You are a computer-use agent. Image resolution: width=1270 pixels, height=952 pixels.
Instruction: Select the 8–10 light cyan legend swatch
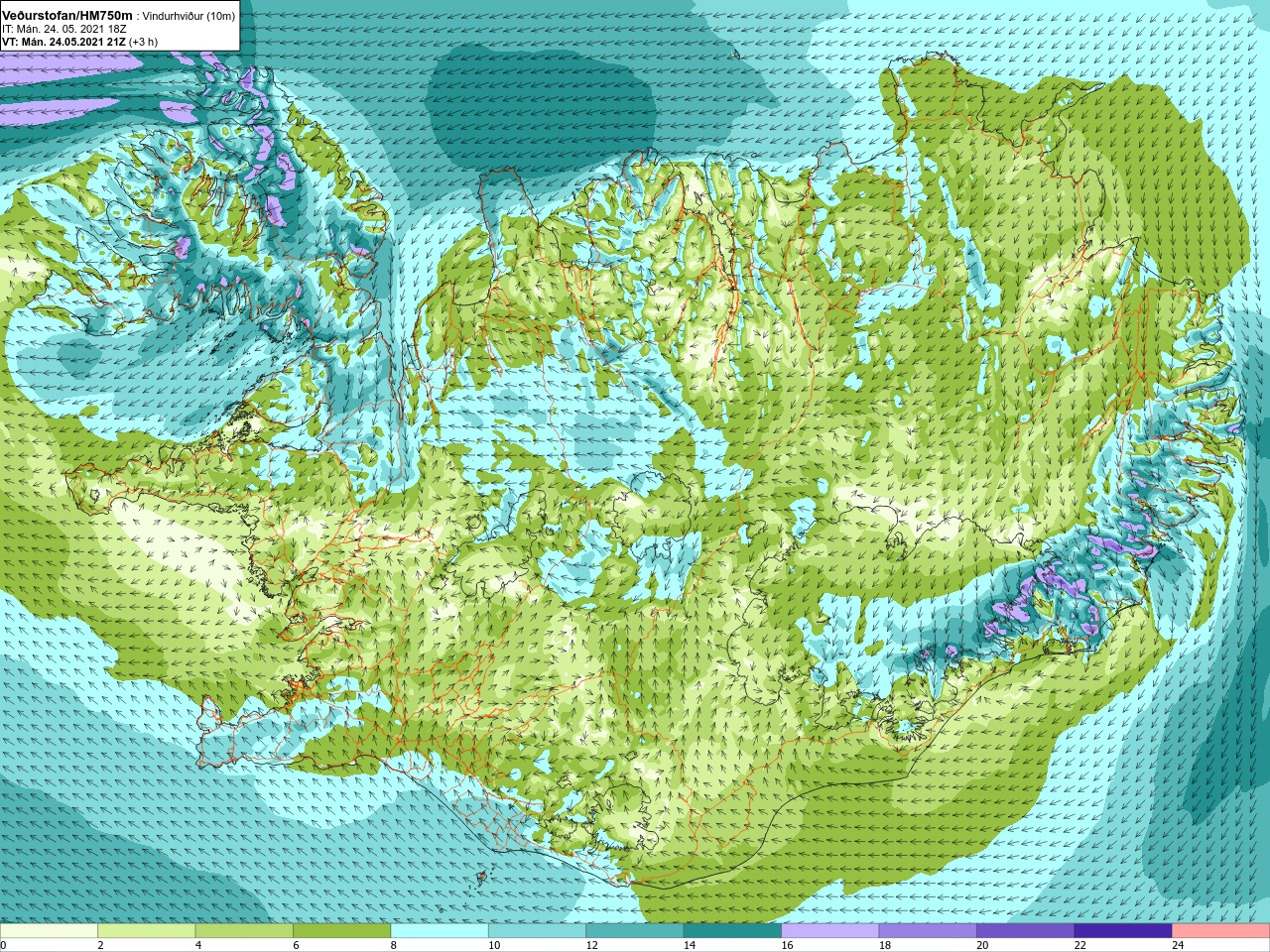[x=440, y=932]
